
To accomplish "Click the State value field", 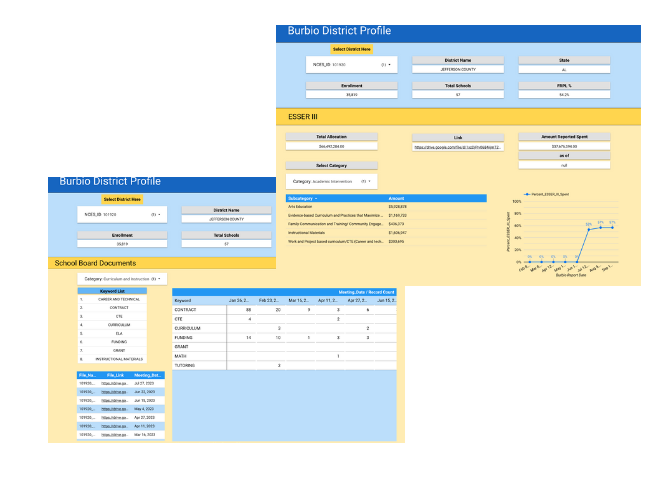I will [564, 69].
